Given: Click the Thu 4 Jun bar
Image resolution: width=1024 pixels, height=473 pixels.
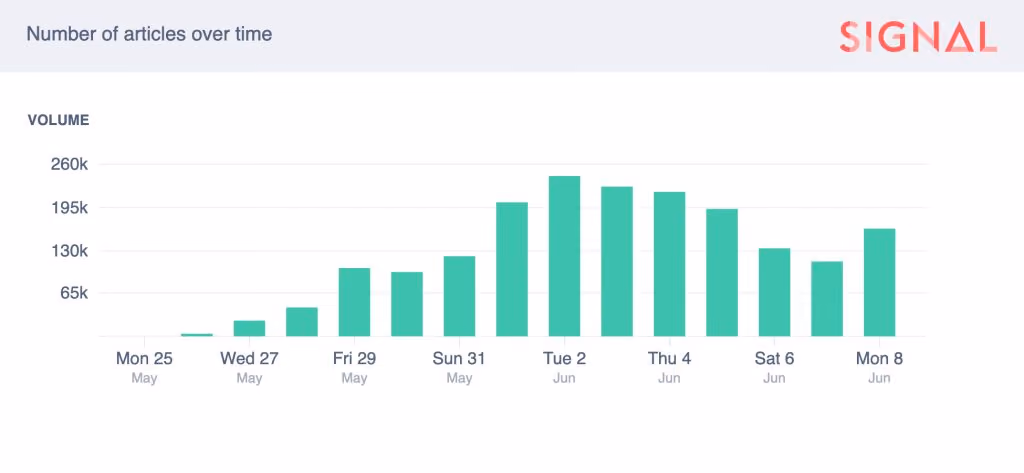Looking at the screenshot, I should coord(669,264).
